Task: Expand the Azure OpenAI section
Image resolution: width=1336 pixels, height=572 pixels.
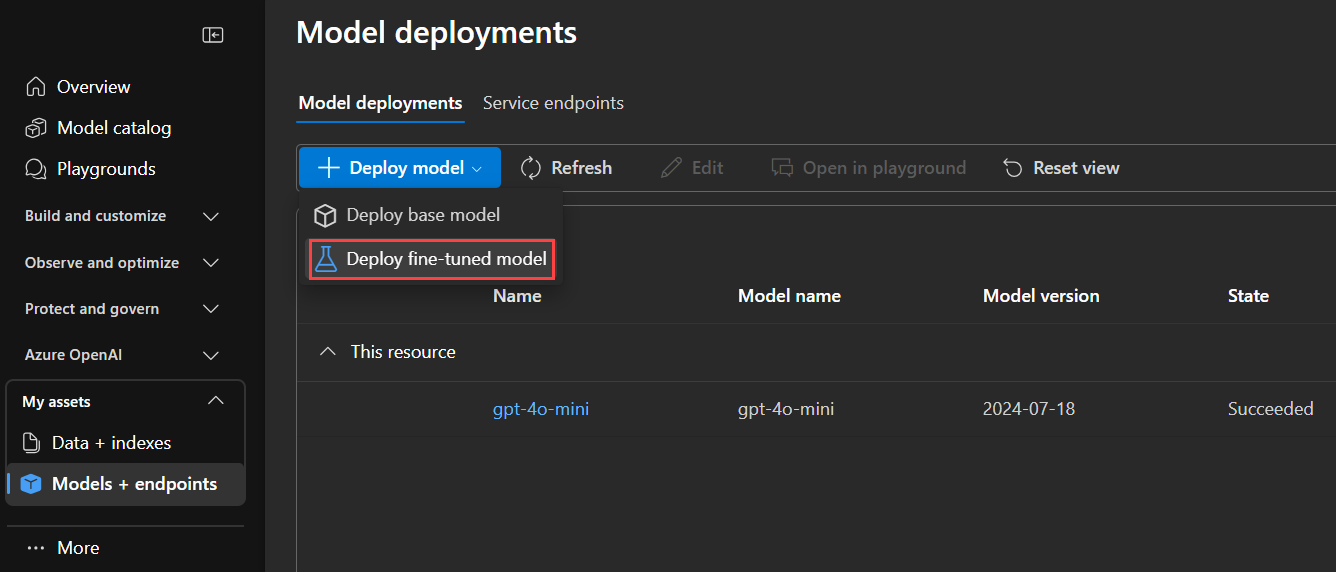Action: pos(211,355)
